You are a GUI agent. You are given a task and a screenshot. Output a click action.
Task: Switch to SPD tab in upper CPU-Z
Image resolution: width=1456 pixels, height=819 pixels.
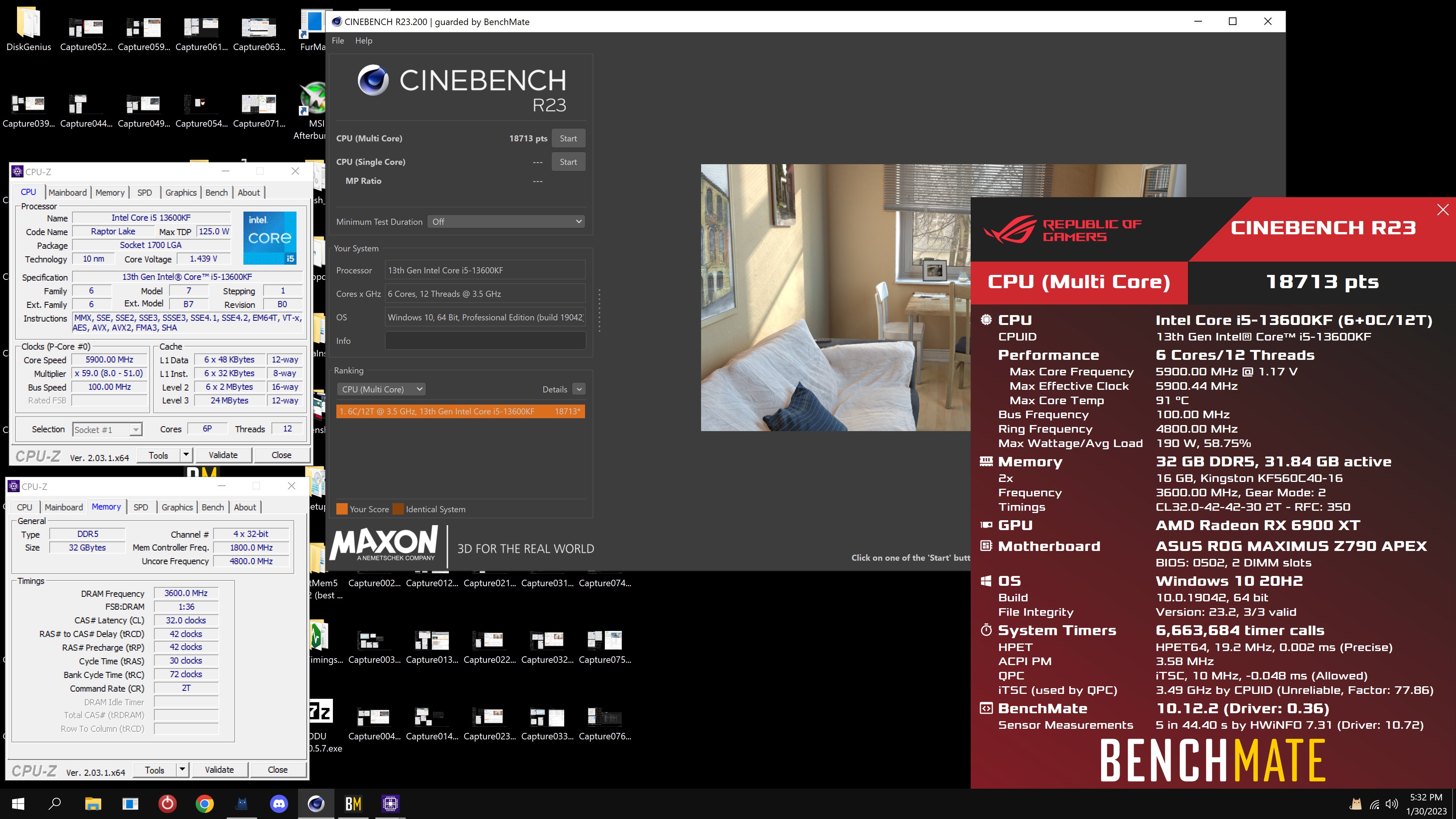144,192
